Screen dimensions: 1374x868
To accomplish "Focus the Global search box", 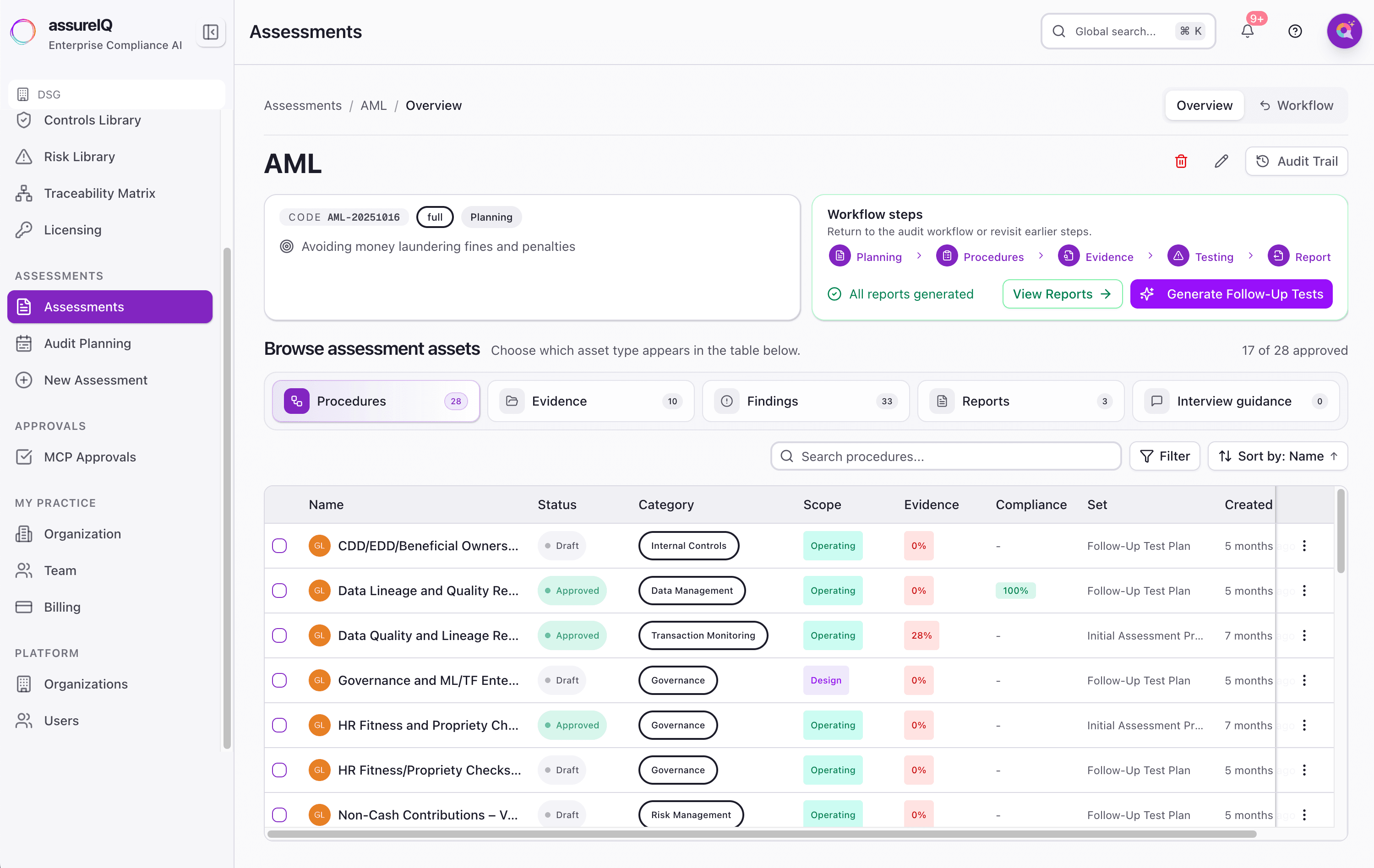I will (x=1128, y=32).
